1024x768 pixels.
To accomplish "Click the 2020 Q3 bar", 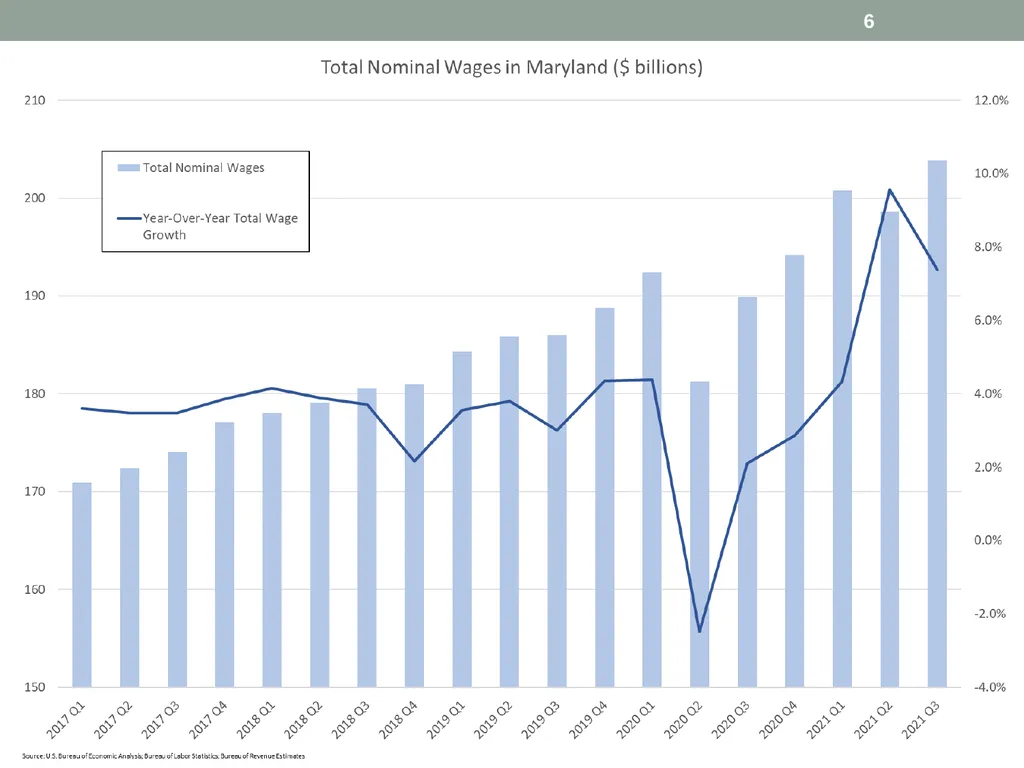I will pyautogui.click(x=747, y=492).
